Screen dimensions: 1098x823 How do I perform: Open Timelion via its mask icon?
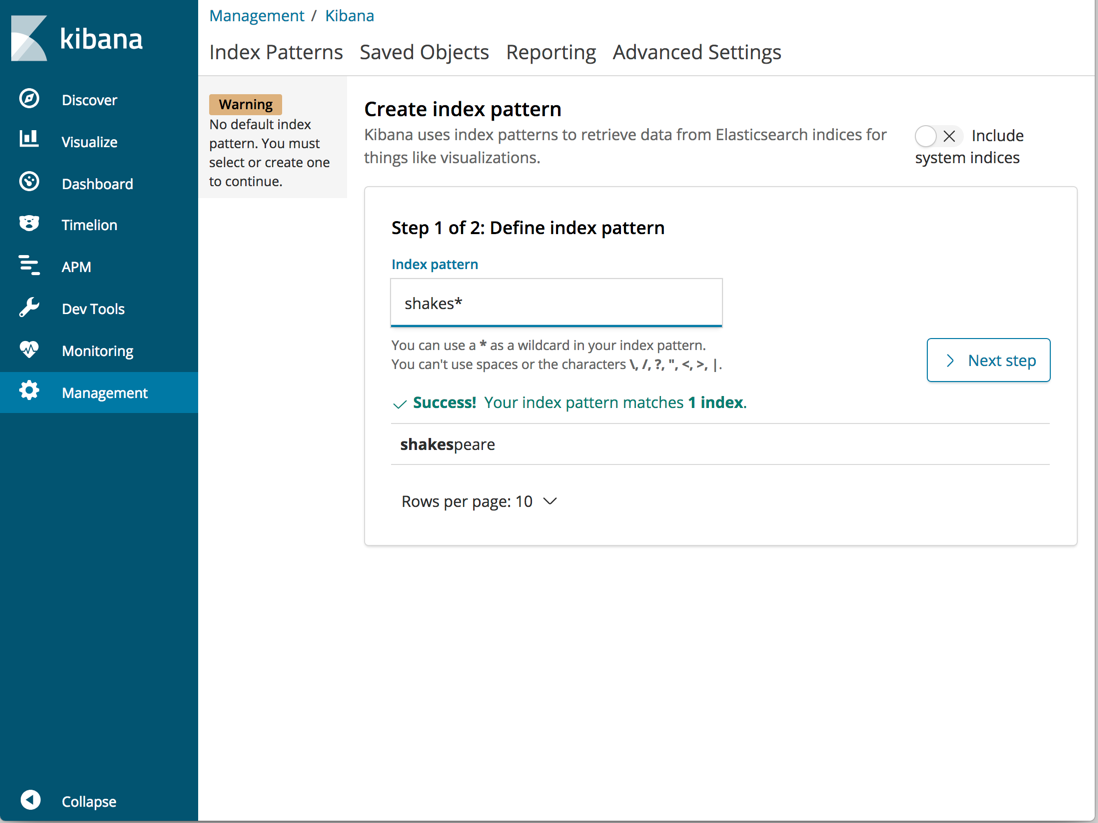[29, 224]
